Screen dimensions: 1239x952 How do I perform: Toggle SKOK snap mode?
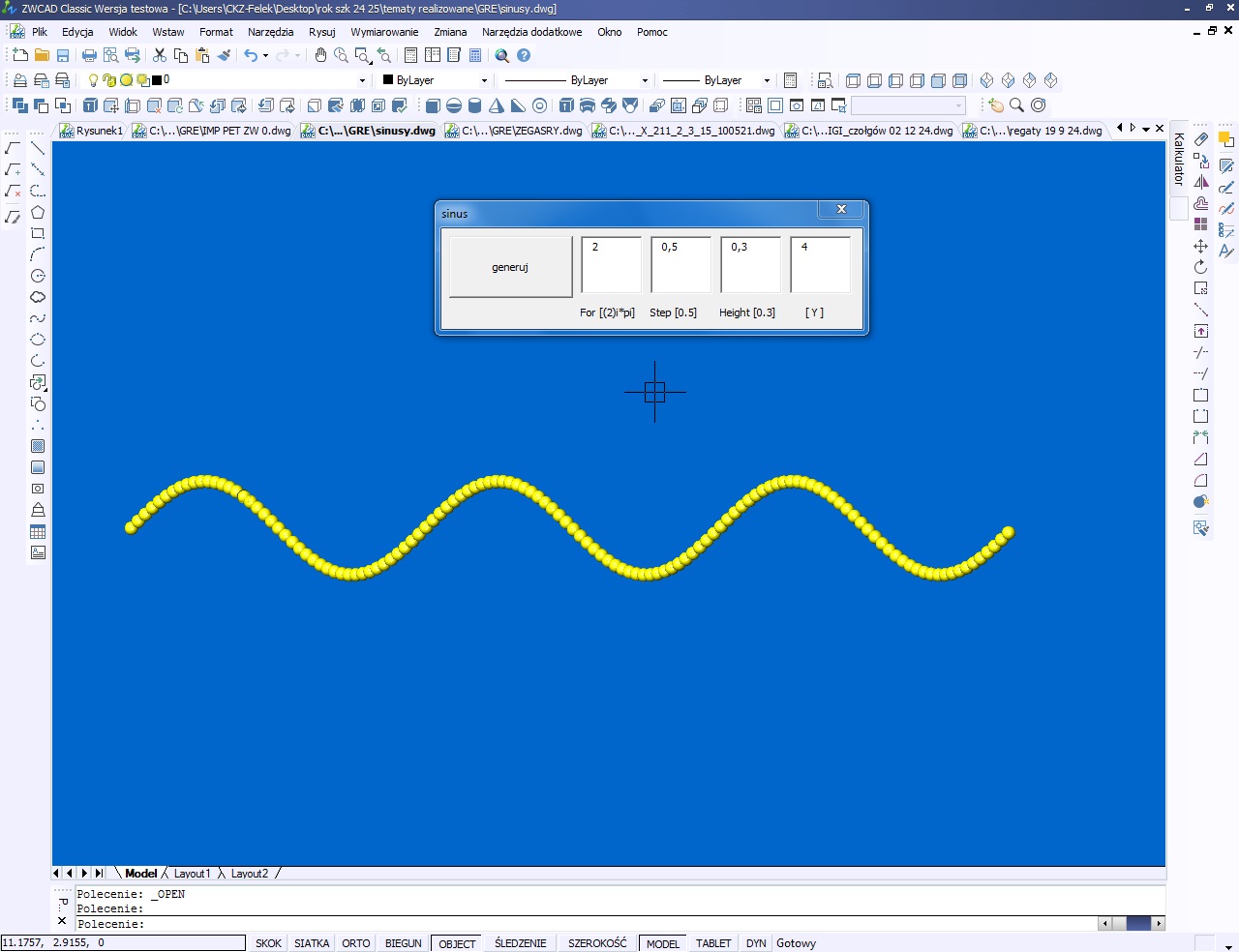[x=268, y=943]
